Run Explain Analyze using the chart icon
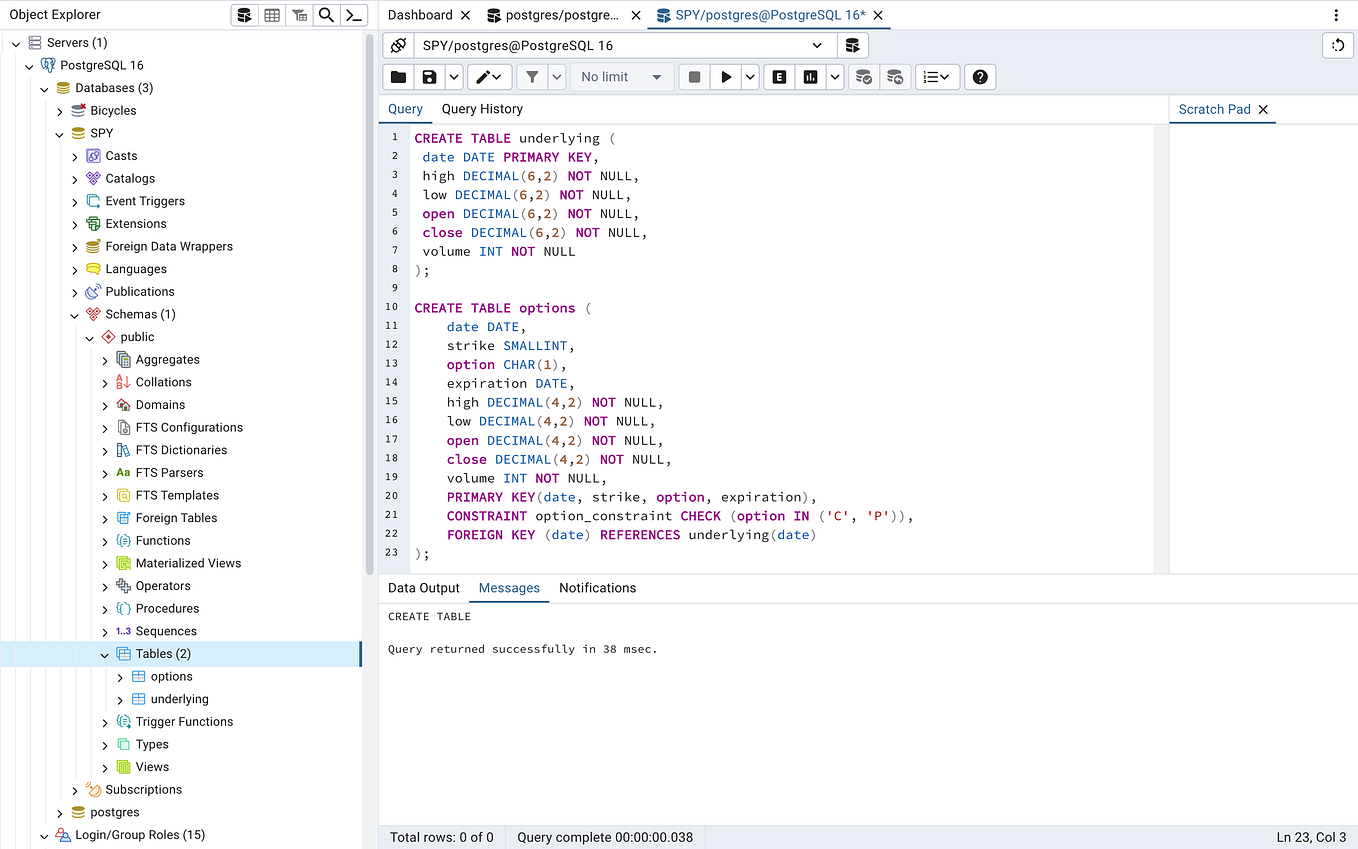The height and width of the screenshot is (849, 1358). tap(808, 76)
